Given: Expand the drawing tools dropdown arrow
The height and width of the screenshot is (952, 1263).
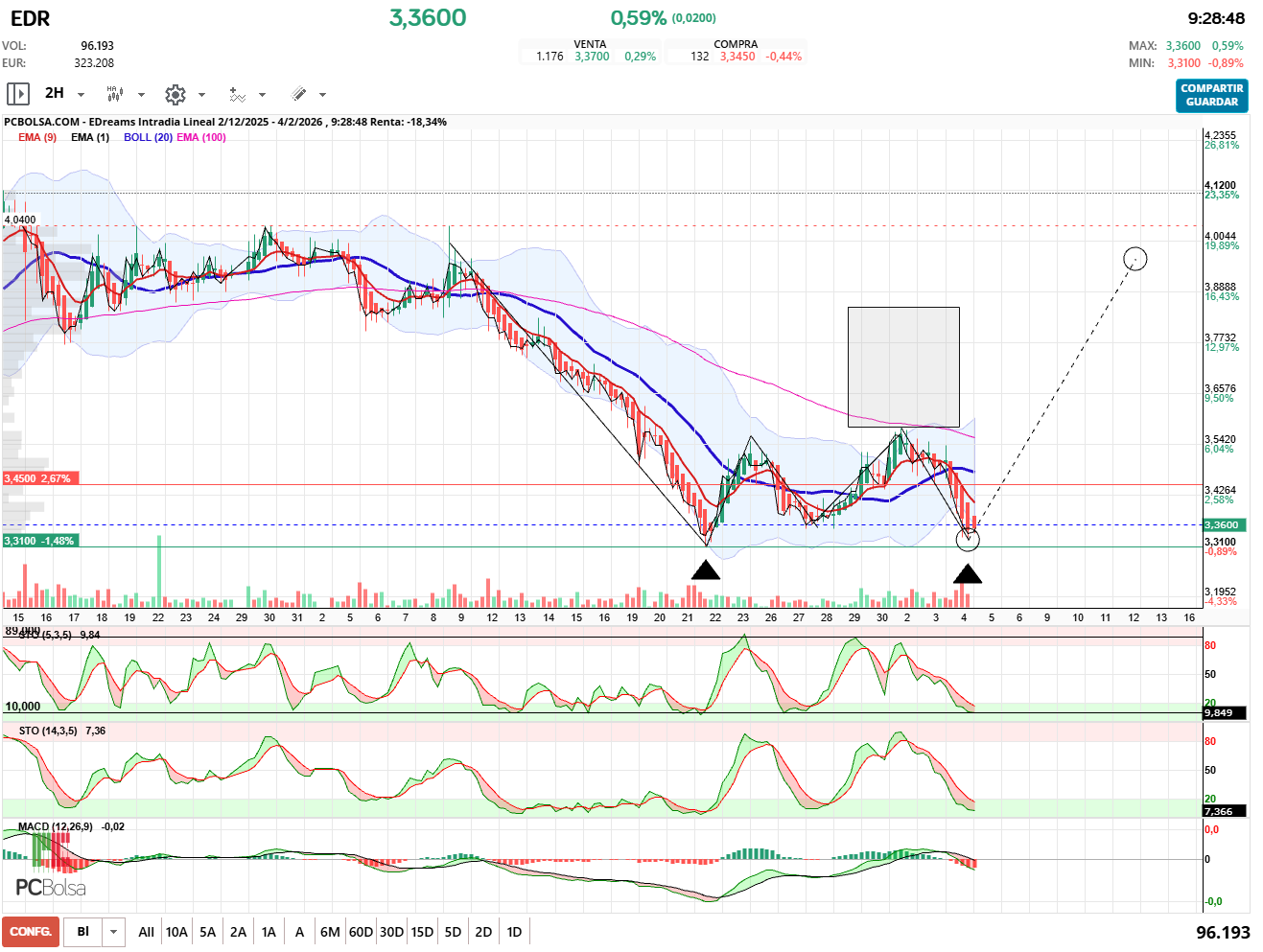Looking at the screenshot, I should [x=322, y=94].
